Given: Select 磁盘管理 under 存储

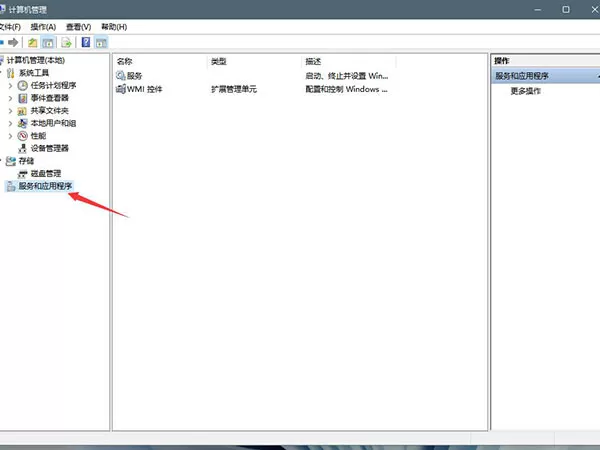Looking at the screenshot, I should (46, 174).
